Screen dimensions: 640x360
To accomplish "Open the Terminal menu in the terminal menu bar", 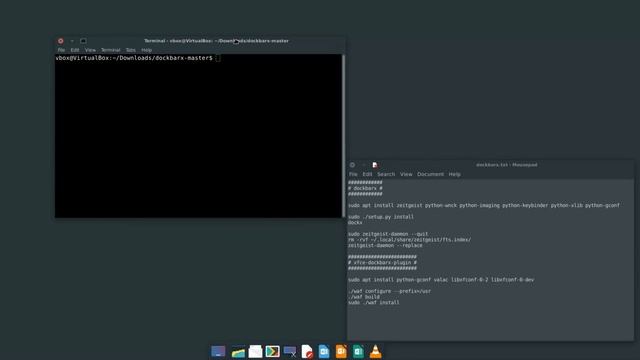I will click(111, 50).
